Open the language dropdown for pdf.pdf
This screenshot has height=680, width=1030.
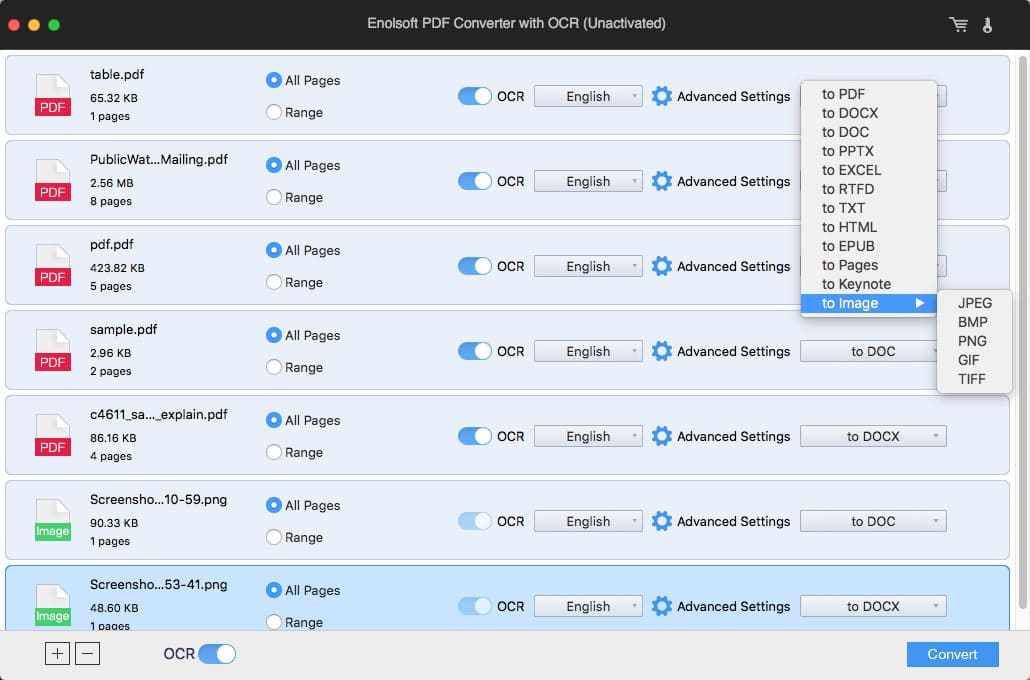pyautogui.click(x=587, y=266)
